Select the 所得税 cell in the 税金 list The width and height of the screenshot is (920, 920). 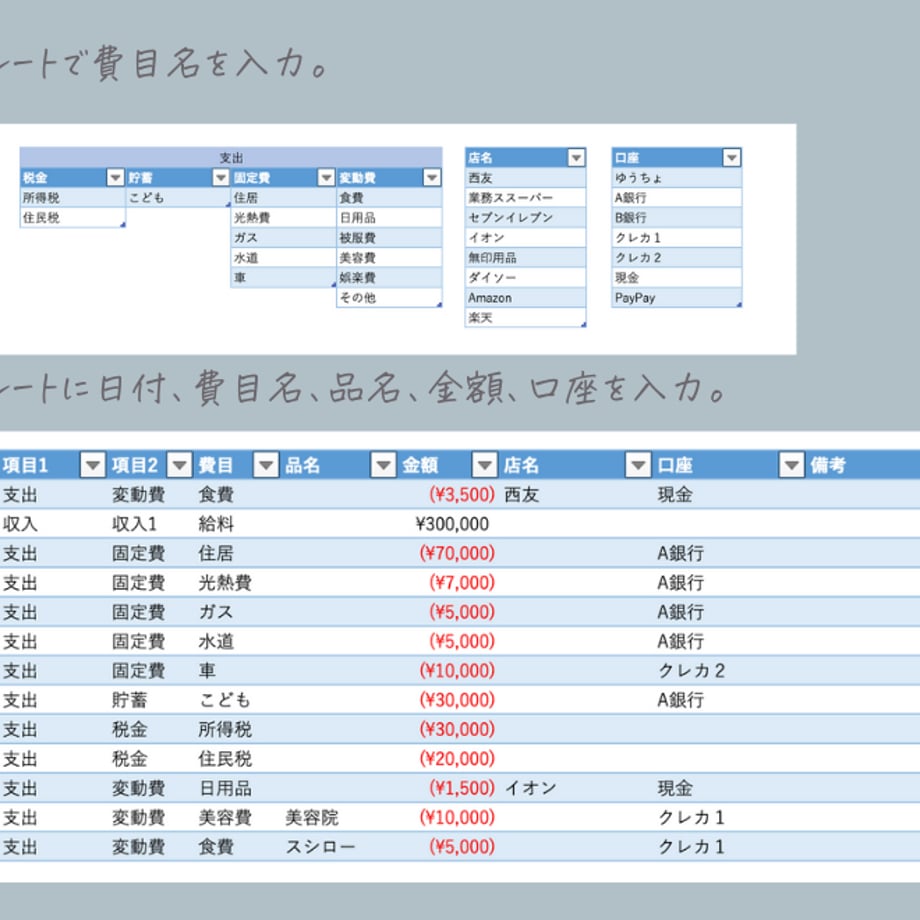click(x=73, y=198)
